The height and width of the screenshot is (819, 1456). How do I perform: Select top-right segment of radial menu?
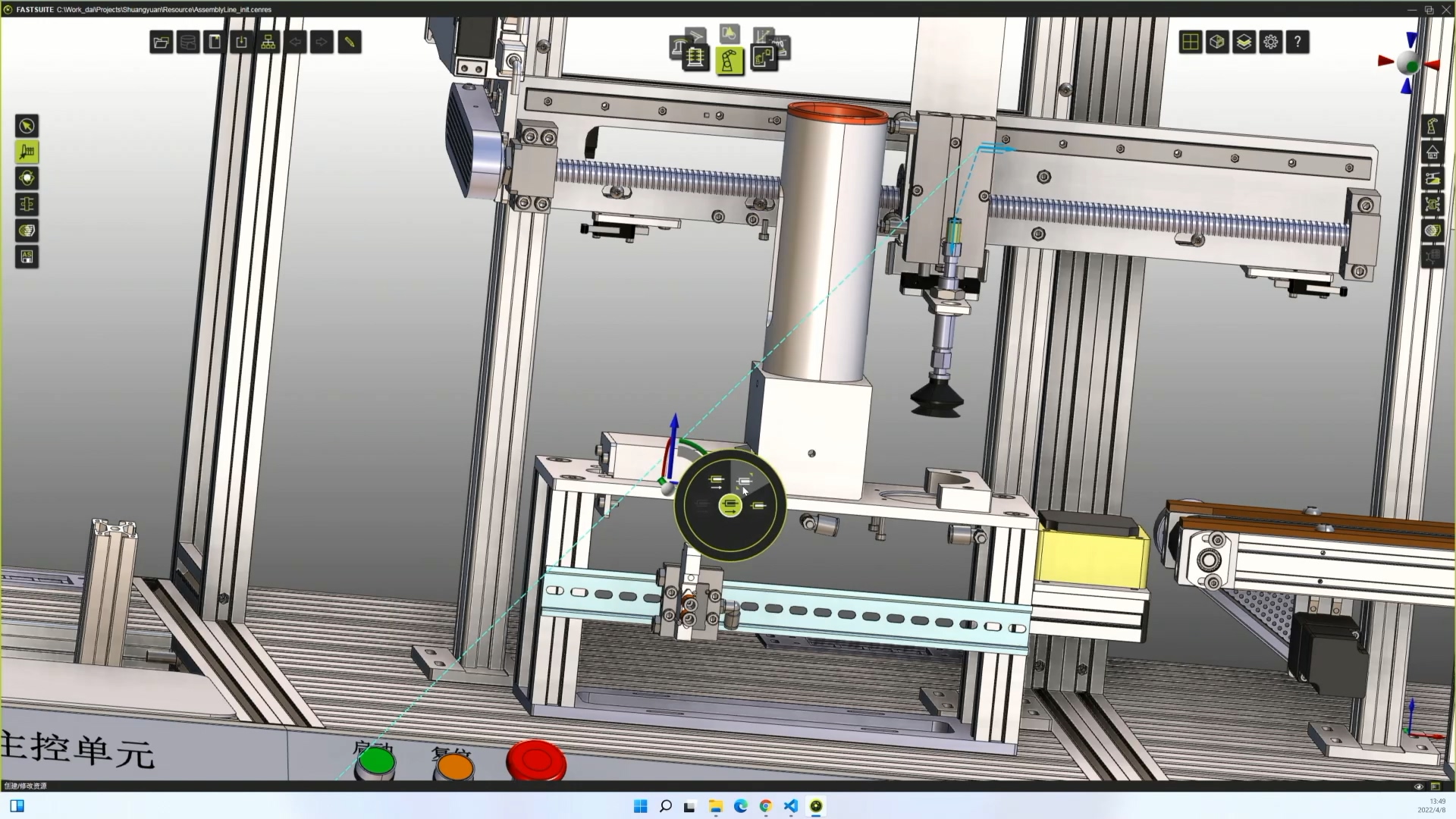coord(745,481)
